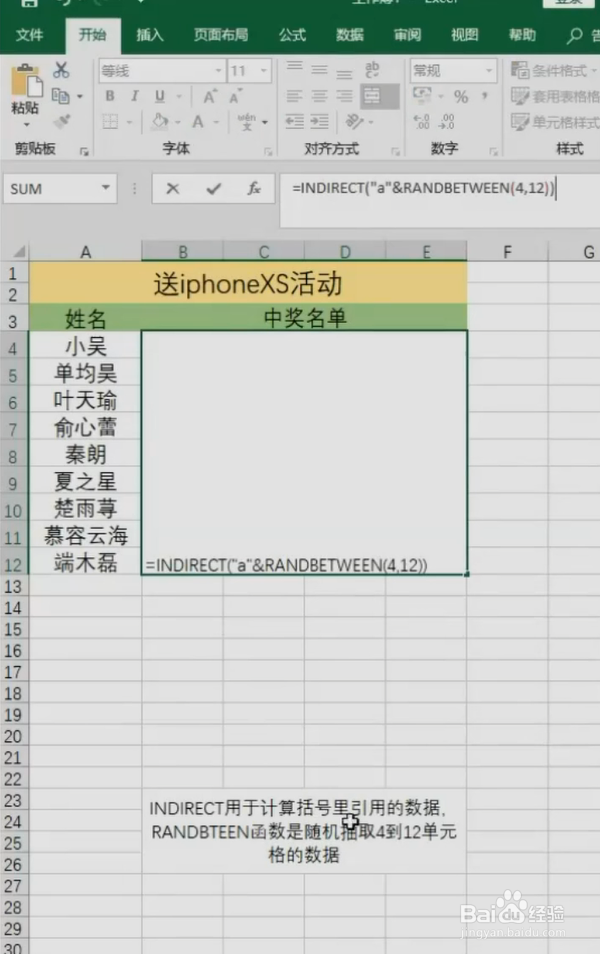Screen dimensions: 600x954
Task: Select cell containing 慕容云海
Action: coord(85,536)
